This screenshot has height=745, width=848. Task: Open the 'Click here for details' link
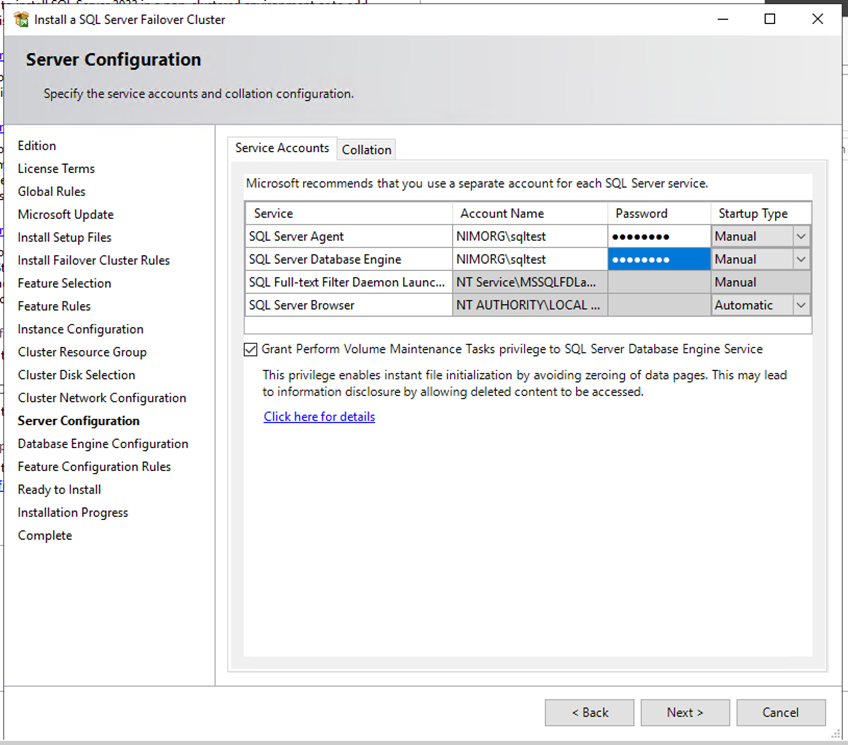click(319, 417)
